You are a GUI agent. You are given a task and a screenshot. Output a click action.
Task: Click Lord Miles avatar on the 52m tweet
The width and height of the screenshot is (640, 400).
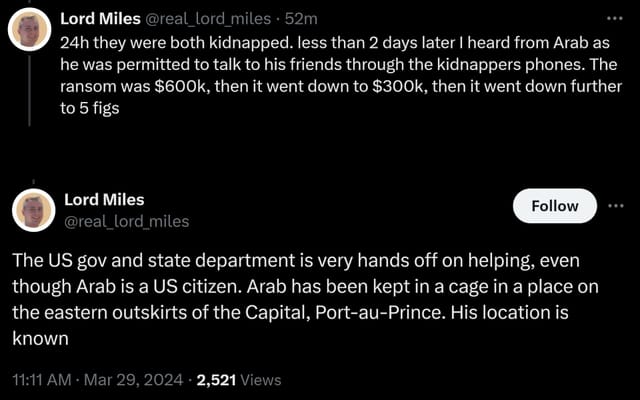pos(30,30)
